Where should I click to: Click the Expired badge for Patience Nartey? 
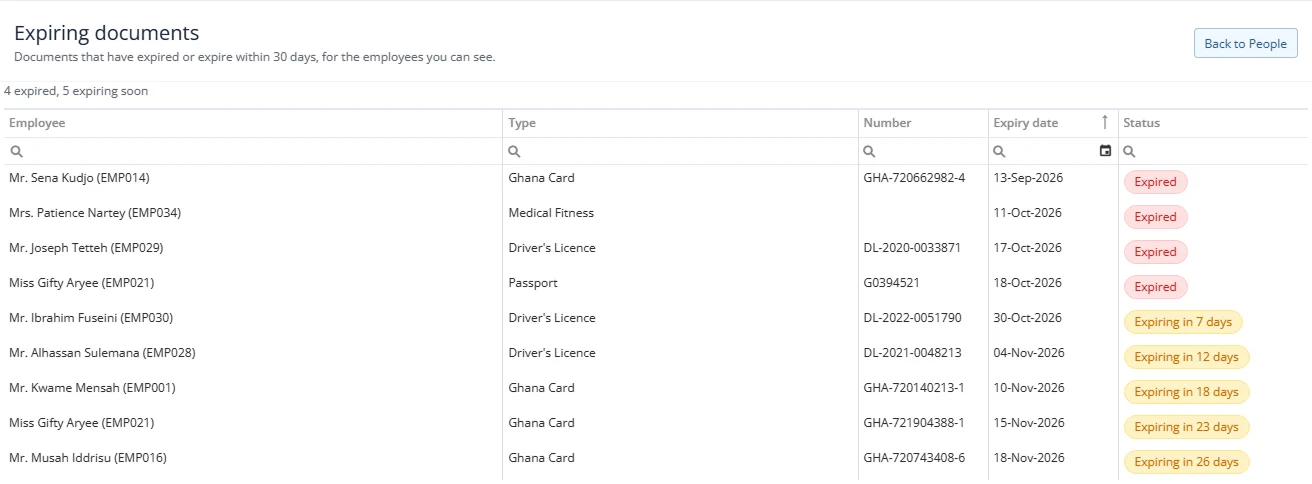tap(1155, 217)
